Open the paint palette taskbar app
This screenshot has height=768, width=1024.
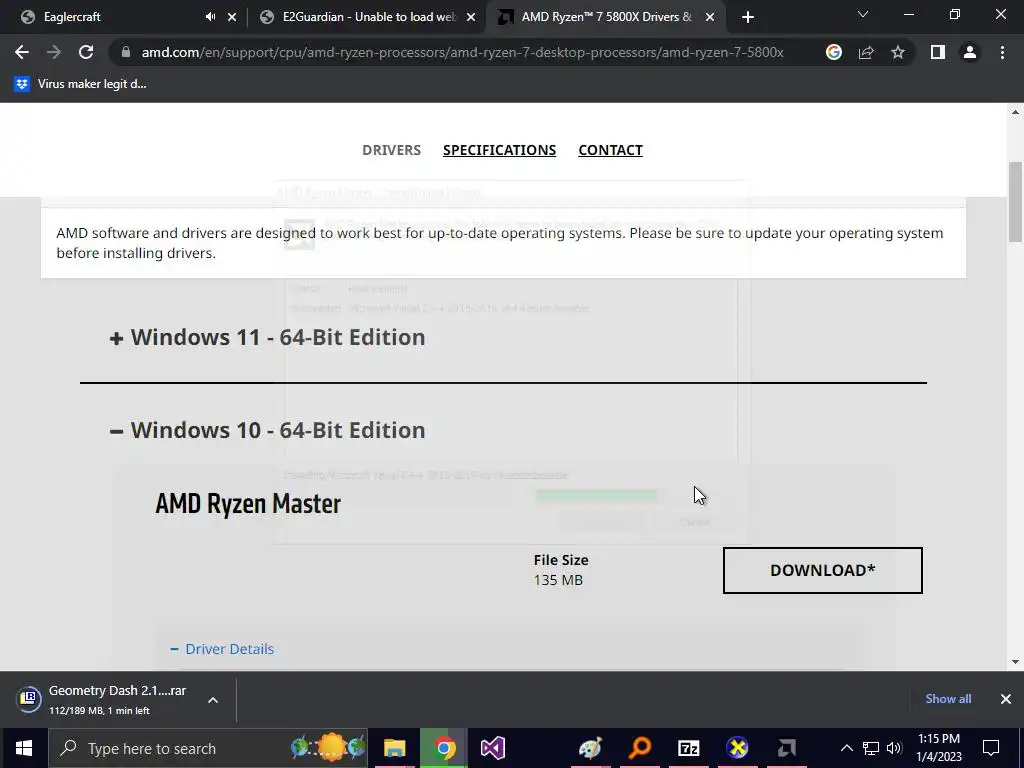(590, 748)
